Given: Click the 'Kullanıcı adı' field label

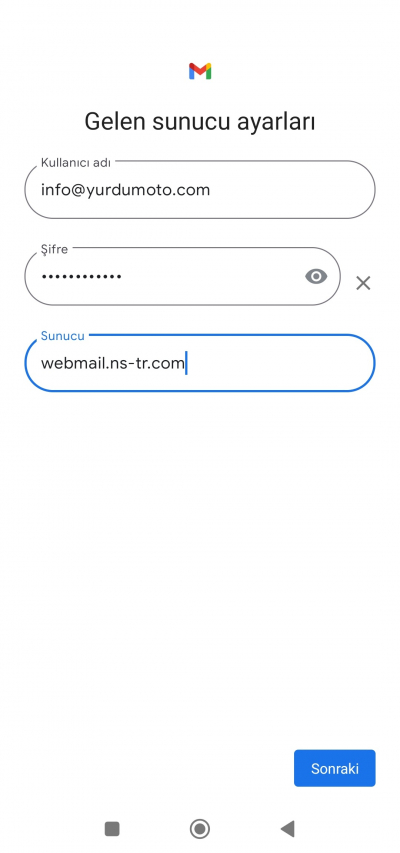Looking at the screenshot, I should tap(76, 162).
